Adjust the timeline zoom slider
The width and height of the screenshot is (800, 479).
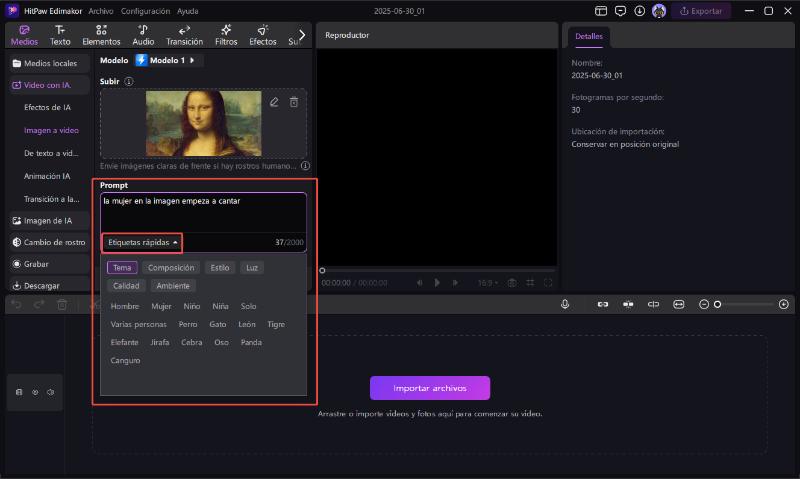(717, 305)
